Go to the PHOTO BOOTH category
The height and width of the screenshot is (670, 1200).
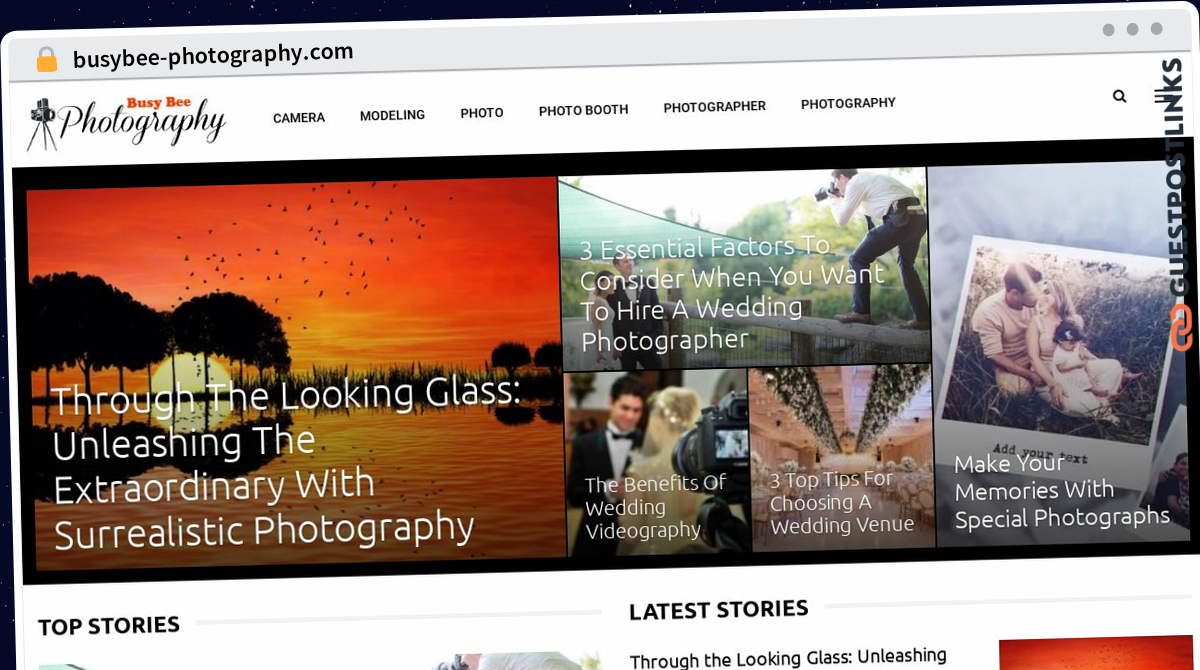[x=583, y=110]
